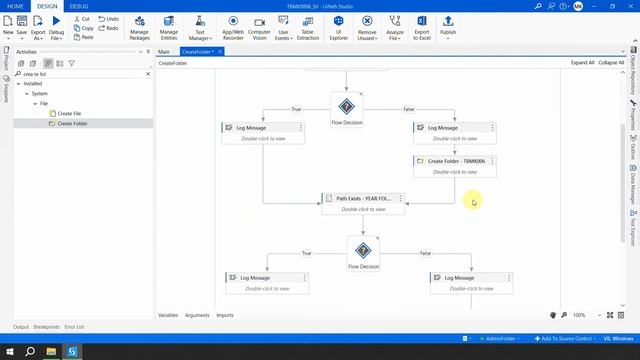640x360 pixels.
Task: Cut the selected activity
Action: point(82,19)
